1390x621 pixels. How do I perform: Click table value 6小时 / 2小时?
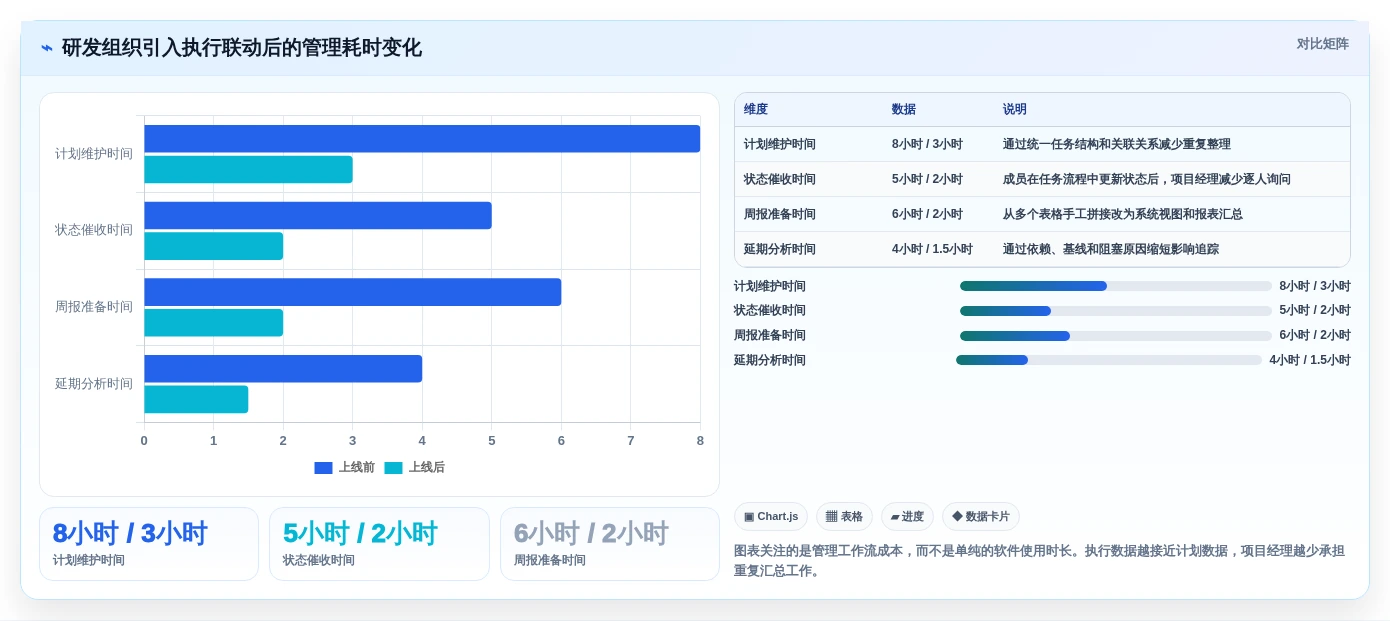[x=927, y=214]
